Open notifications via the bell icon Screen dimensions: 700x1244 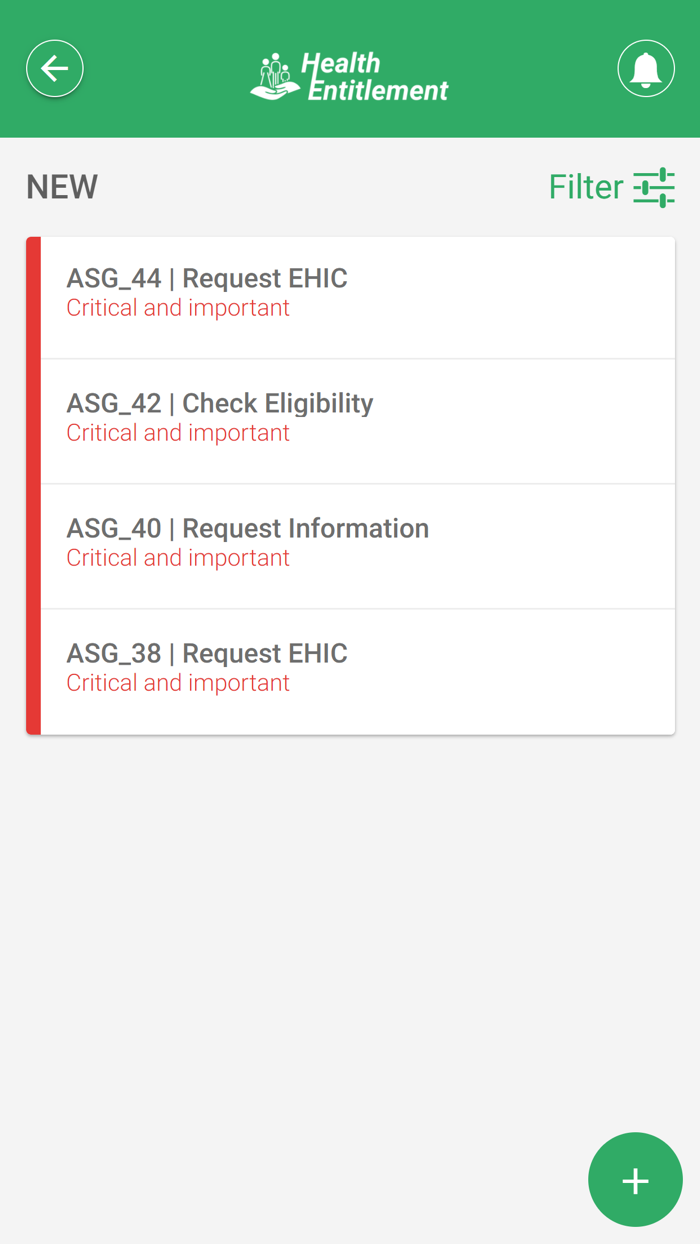[x=645, y=67]
